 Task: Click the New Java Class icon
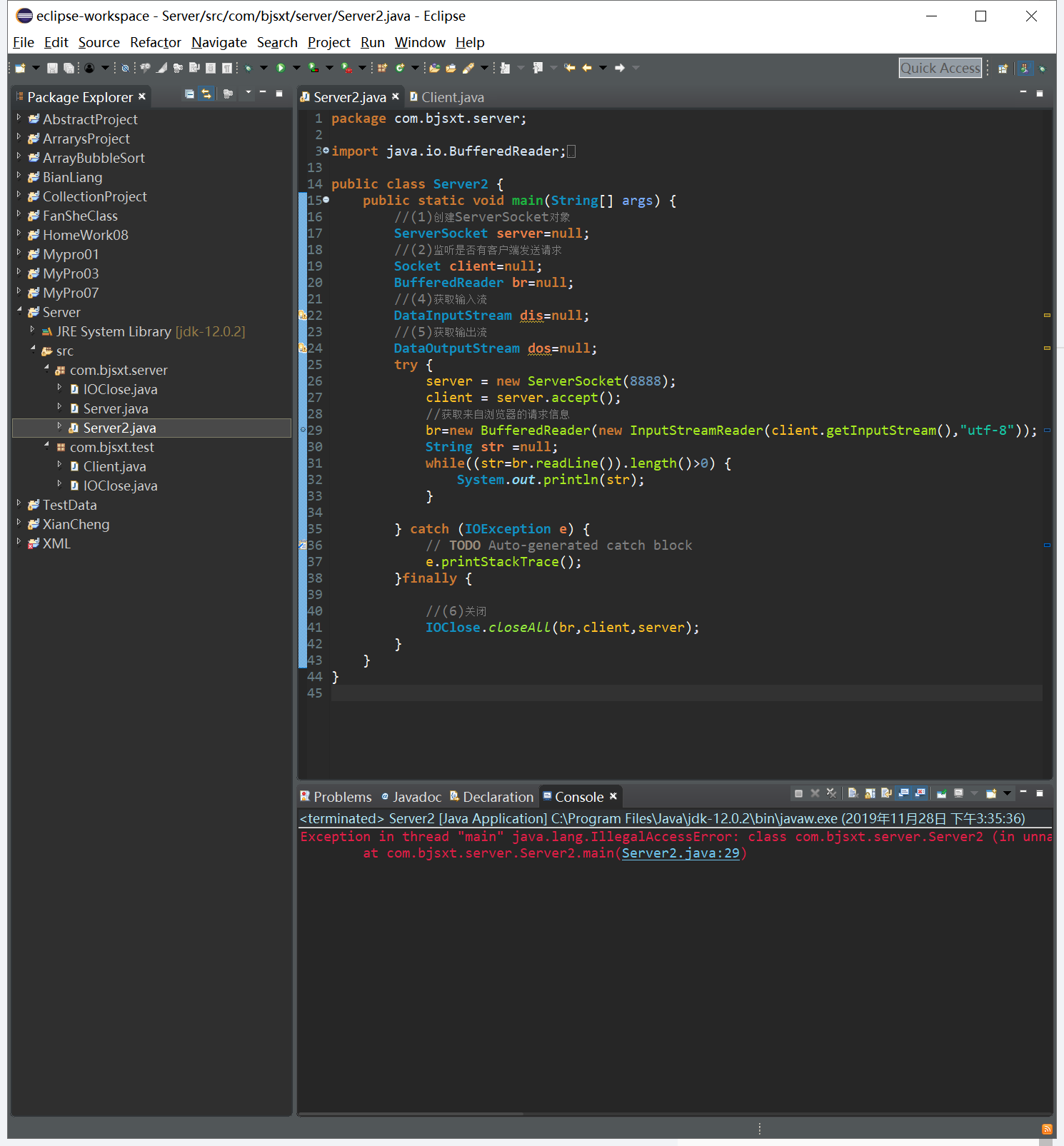pos(400,68)
